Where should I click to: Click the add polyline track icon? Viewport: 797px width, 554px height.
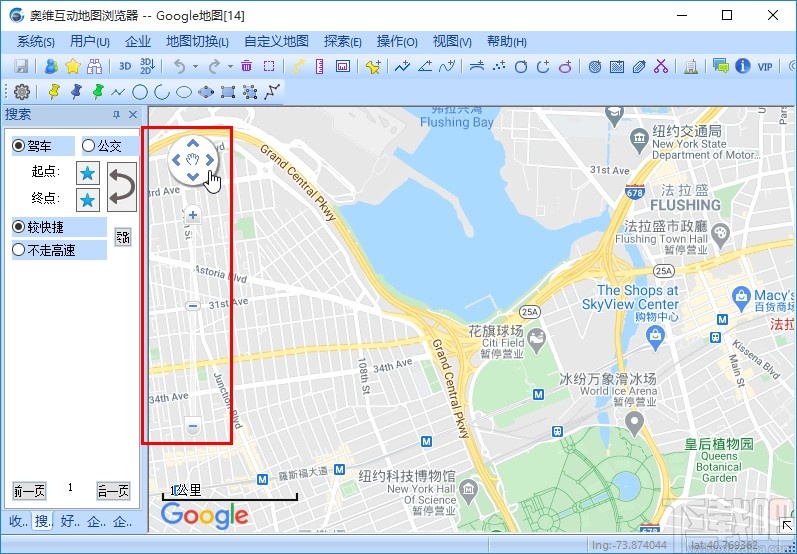pos(402,66)
